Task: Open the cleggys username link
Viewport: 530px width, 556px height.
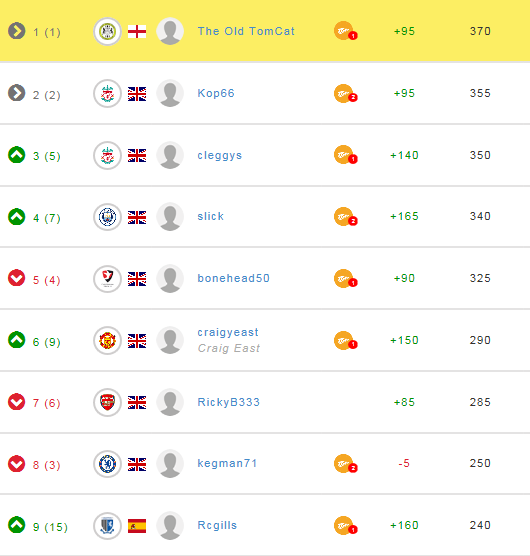Action: click(x=220, y=155)
